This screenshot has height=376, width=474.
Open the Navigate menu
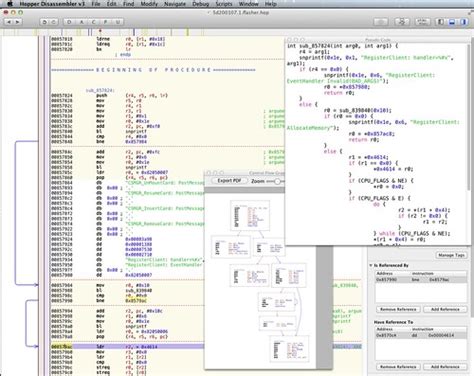click(175, 4)
